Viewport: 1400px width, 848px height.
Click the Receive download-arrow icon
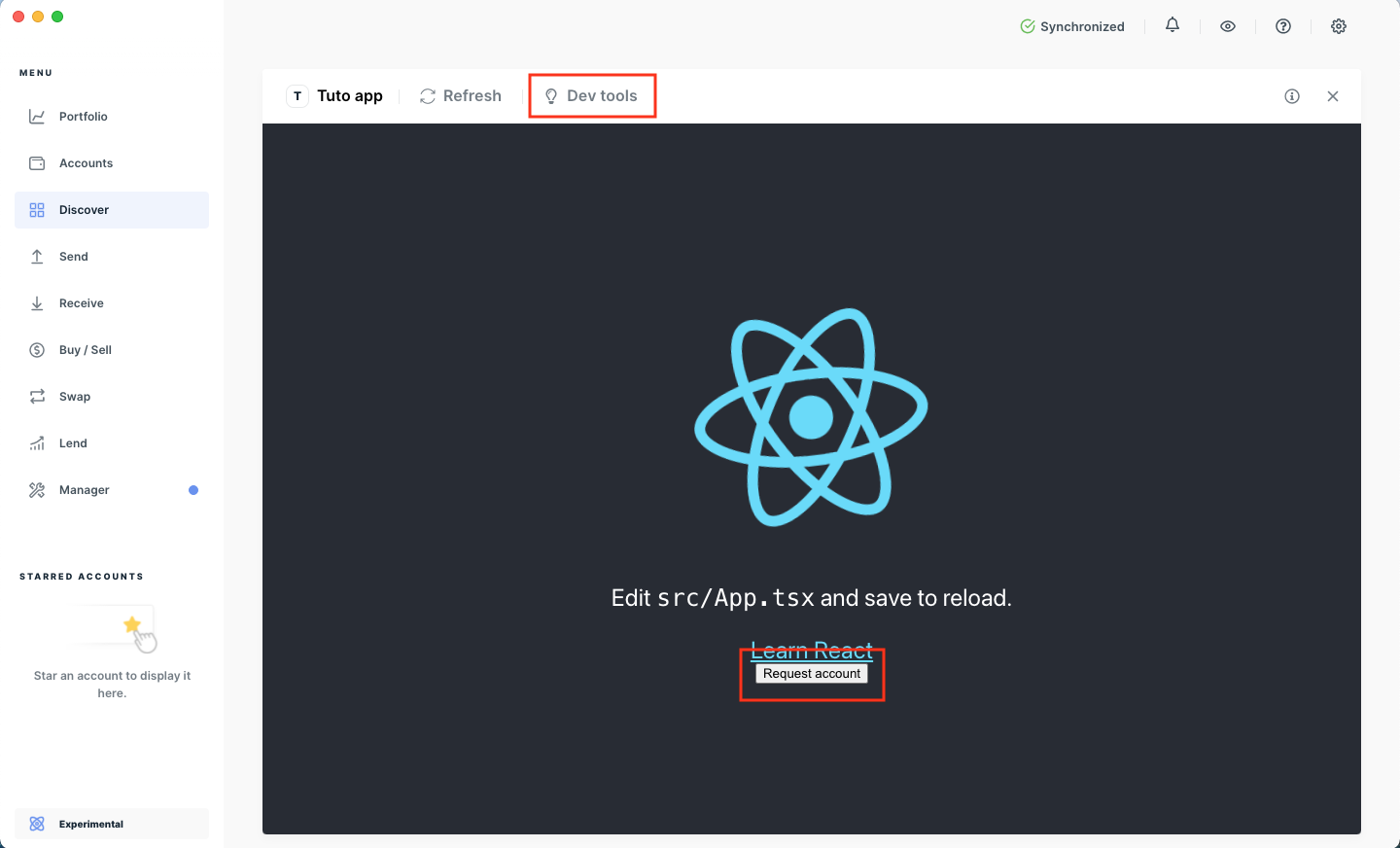click(x=37, y=303)
